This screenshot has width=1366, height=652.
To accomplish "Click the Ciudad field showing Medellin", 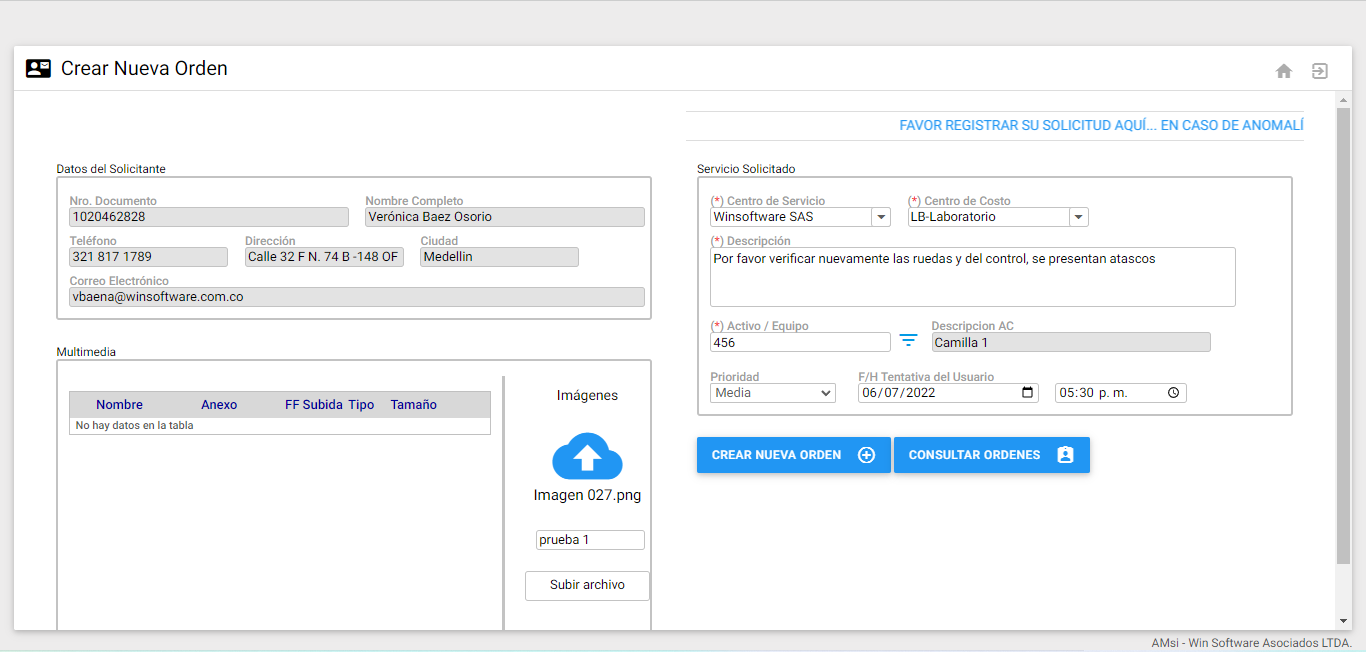I will [x=499, y=257].
